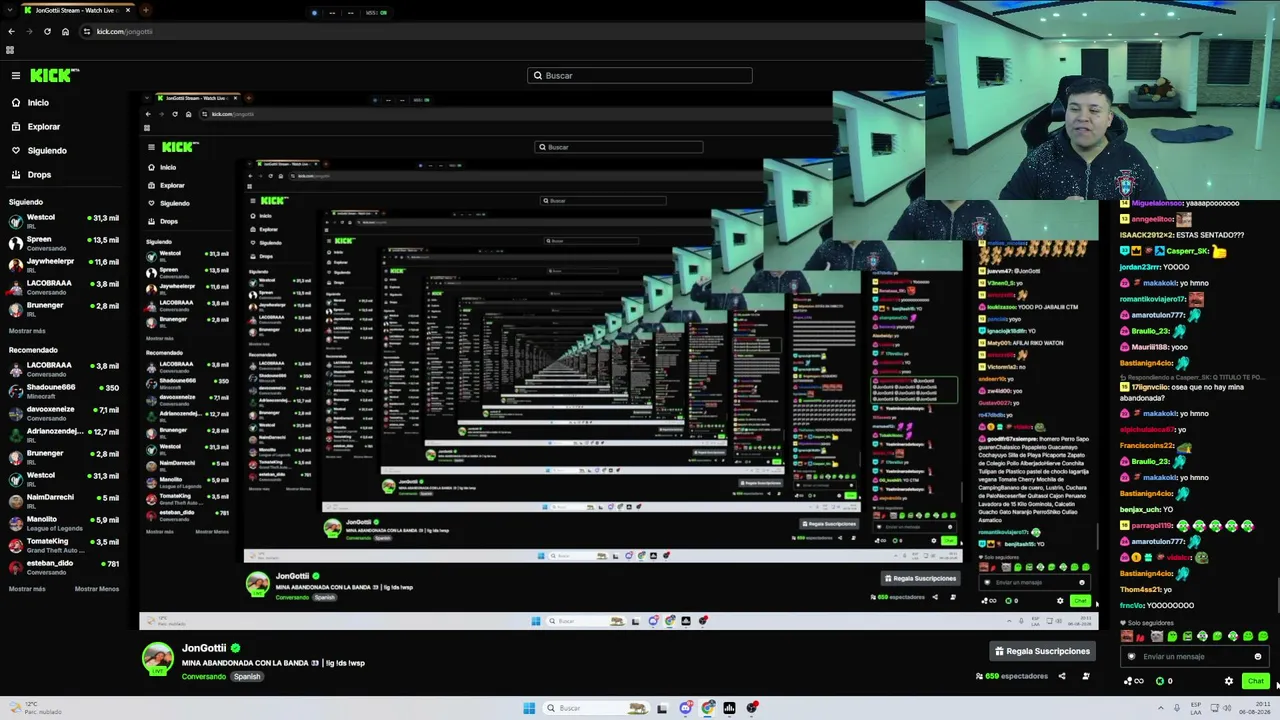Open the Conversando category link
This screenshot has height=720, width=1280.
tap(204, 677)
